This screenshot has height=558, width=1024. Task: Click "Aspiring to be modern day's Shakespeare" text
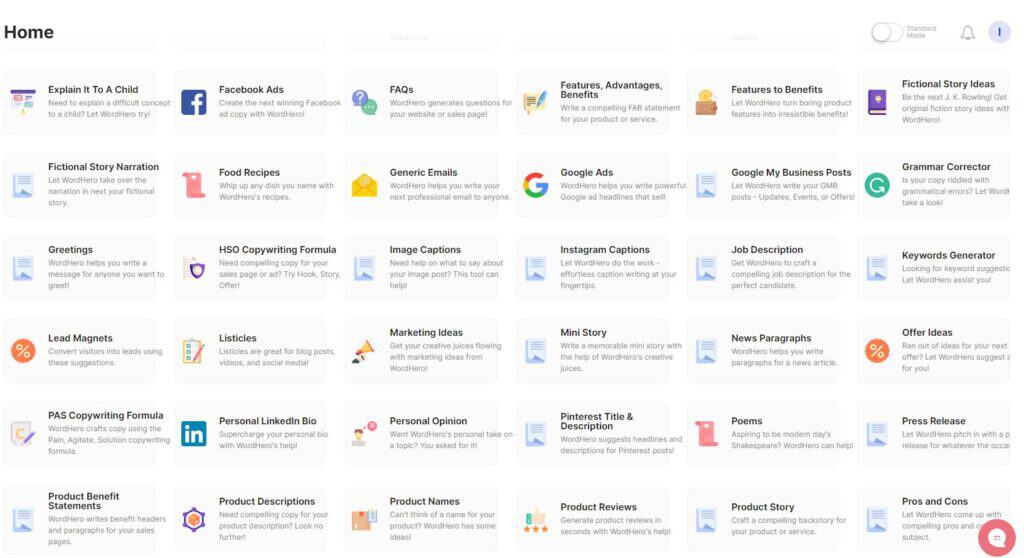pos(792,440)
